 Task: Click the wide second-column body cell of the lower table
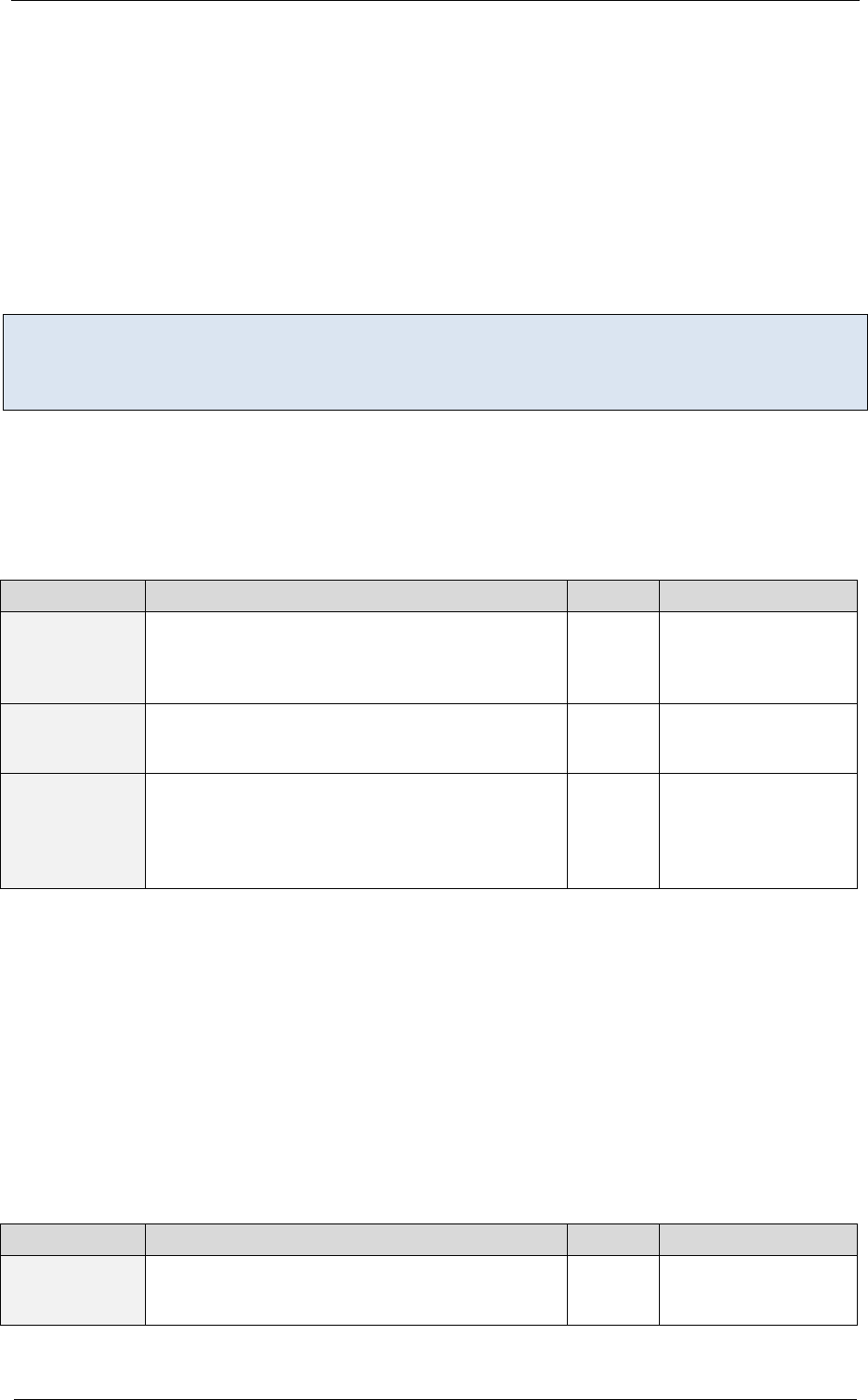click(356, 1289)
